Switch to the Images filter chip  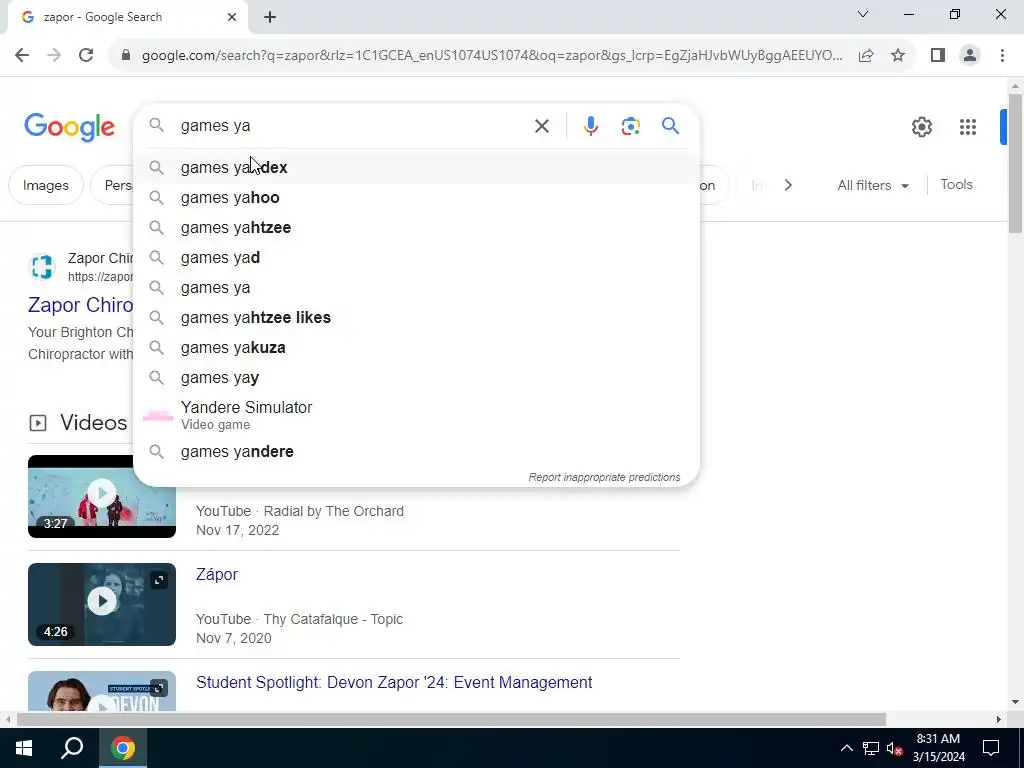point(46,185)
